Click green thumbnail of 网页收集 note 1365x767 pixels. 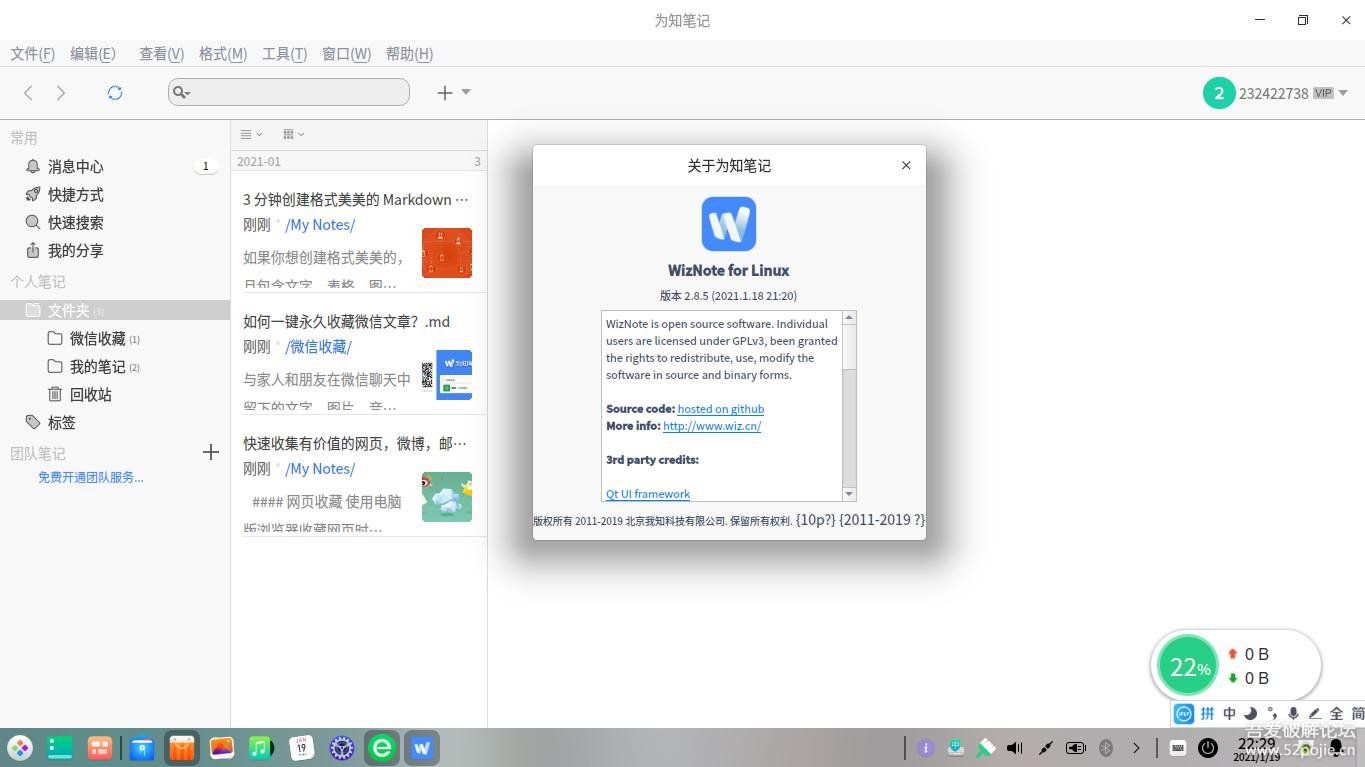[447, 497]
